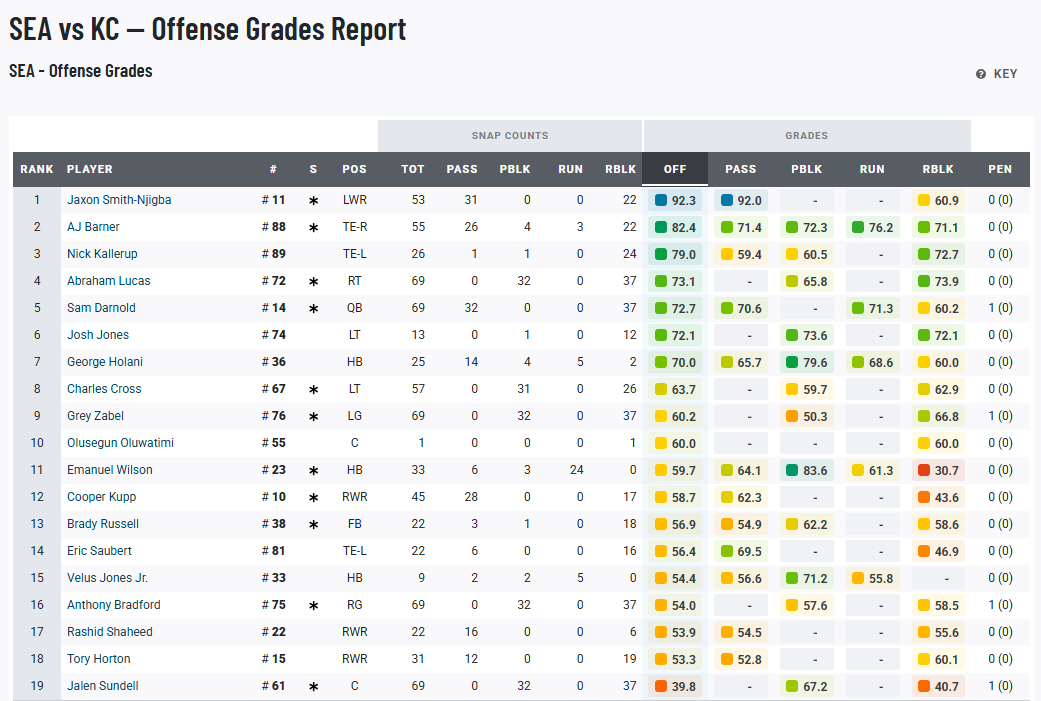The height and width of the screenshot is (701, 1041).
Task: Click the FB position in Brady Russell's row
Action: click(x=355, y=524)
